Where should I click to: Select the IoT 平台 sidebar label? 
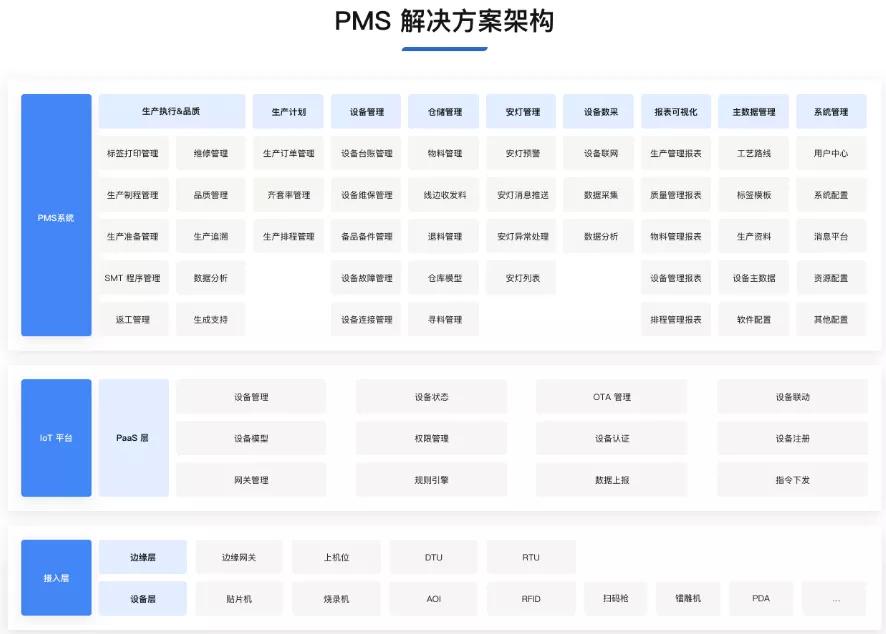(56, 437)
